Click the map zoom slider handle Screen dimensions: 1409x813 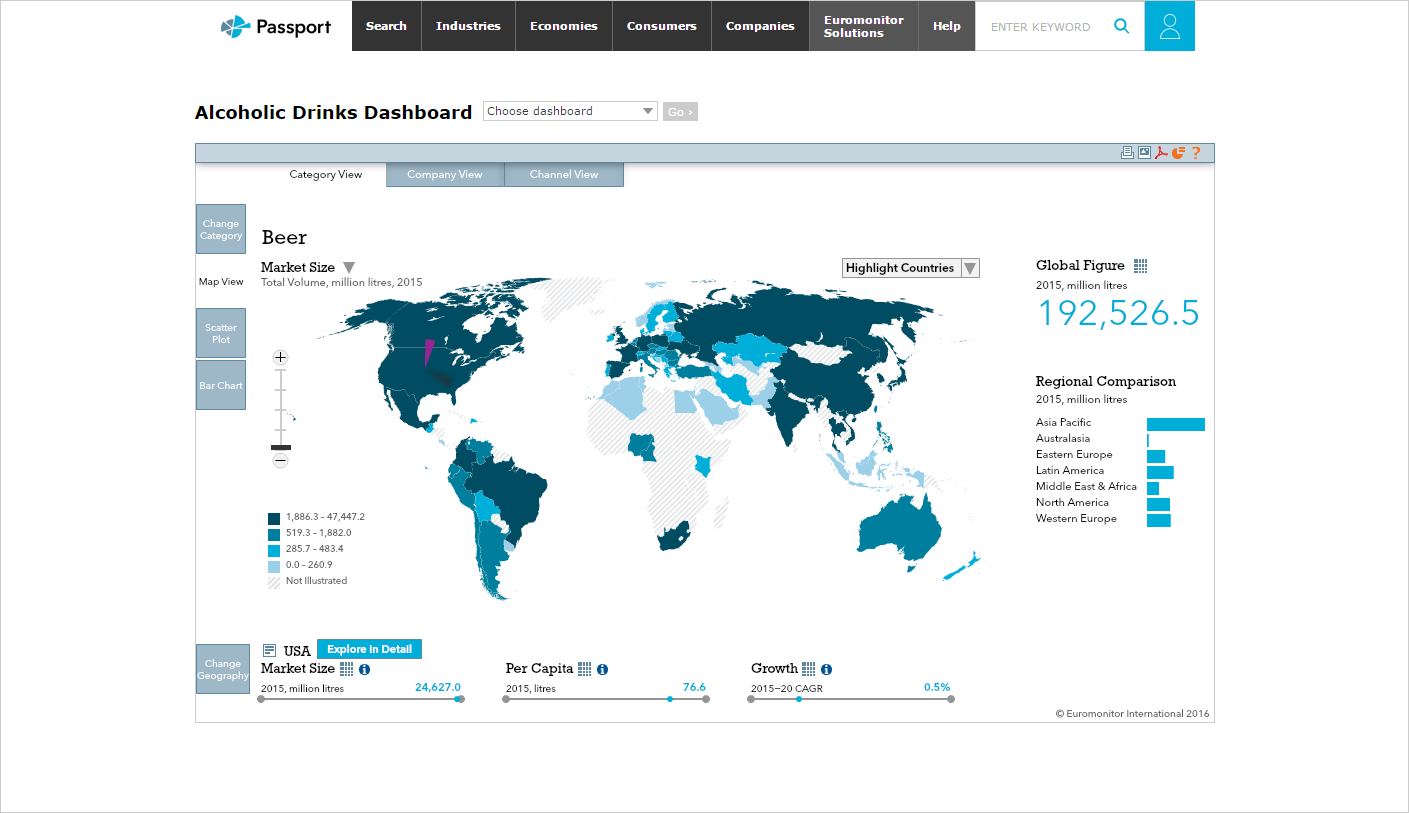281,447
